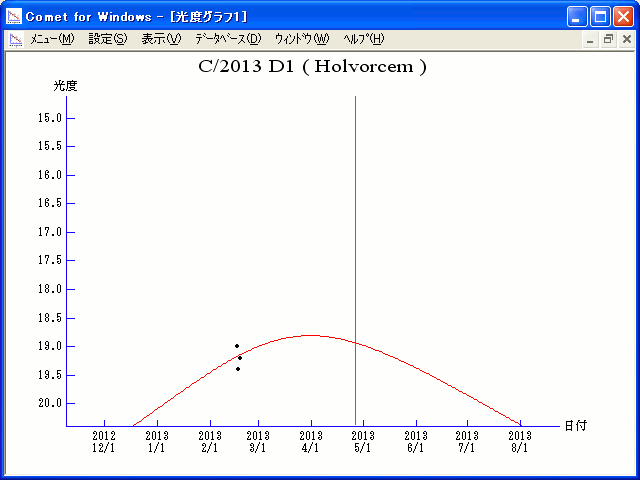This screenshot has width=640, height=480.
Task: Open the ヘルプ(H) menu
Action: 363,39
